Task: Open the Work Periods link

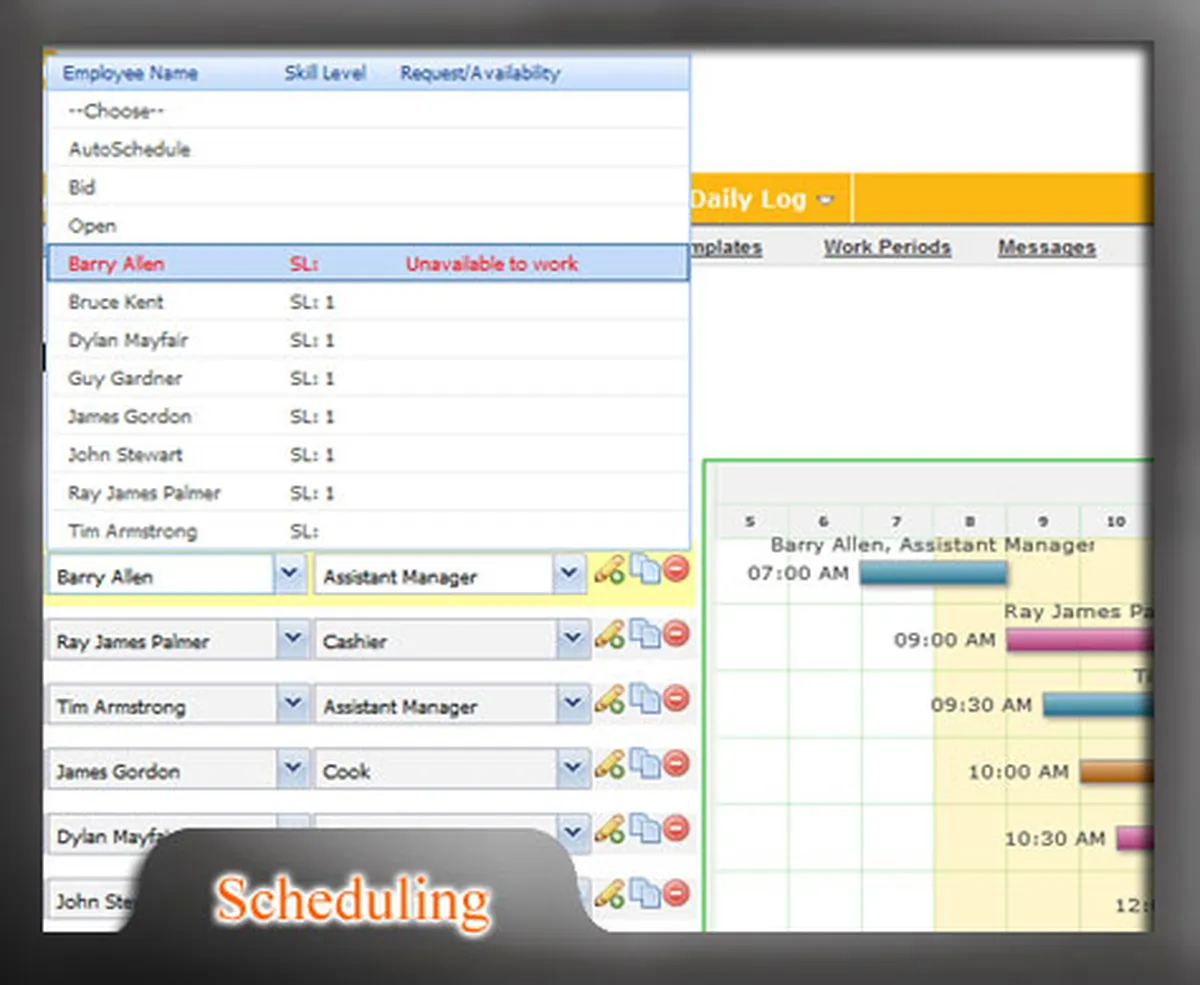Action: click(x=887, y=247)
